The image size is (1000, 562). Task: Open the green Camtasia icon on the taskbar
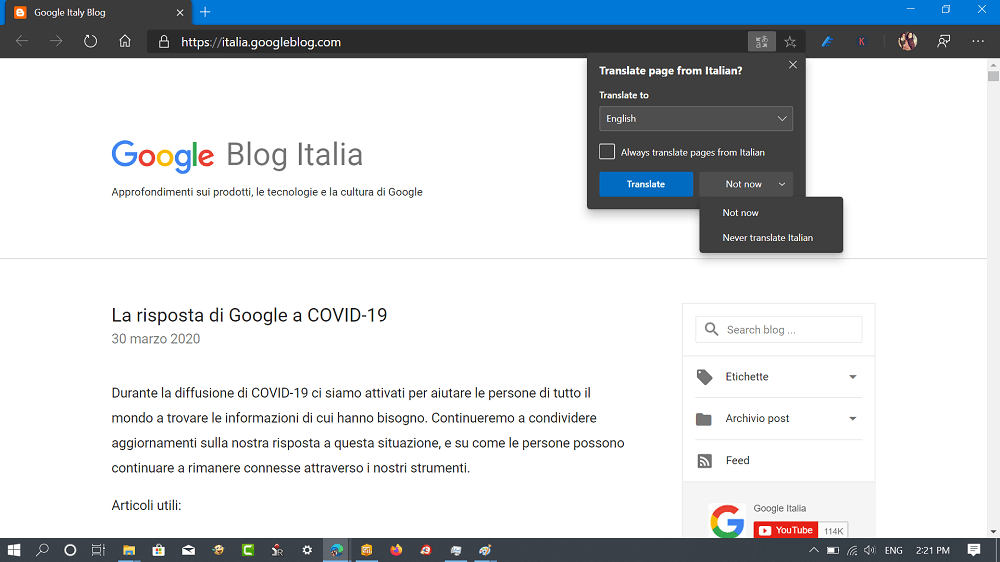point(248,550)
